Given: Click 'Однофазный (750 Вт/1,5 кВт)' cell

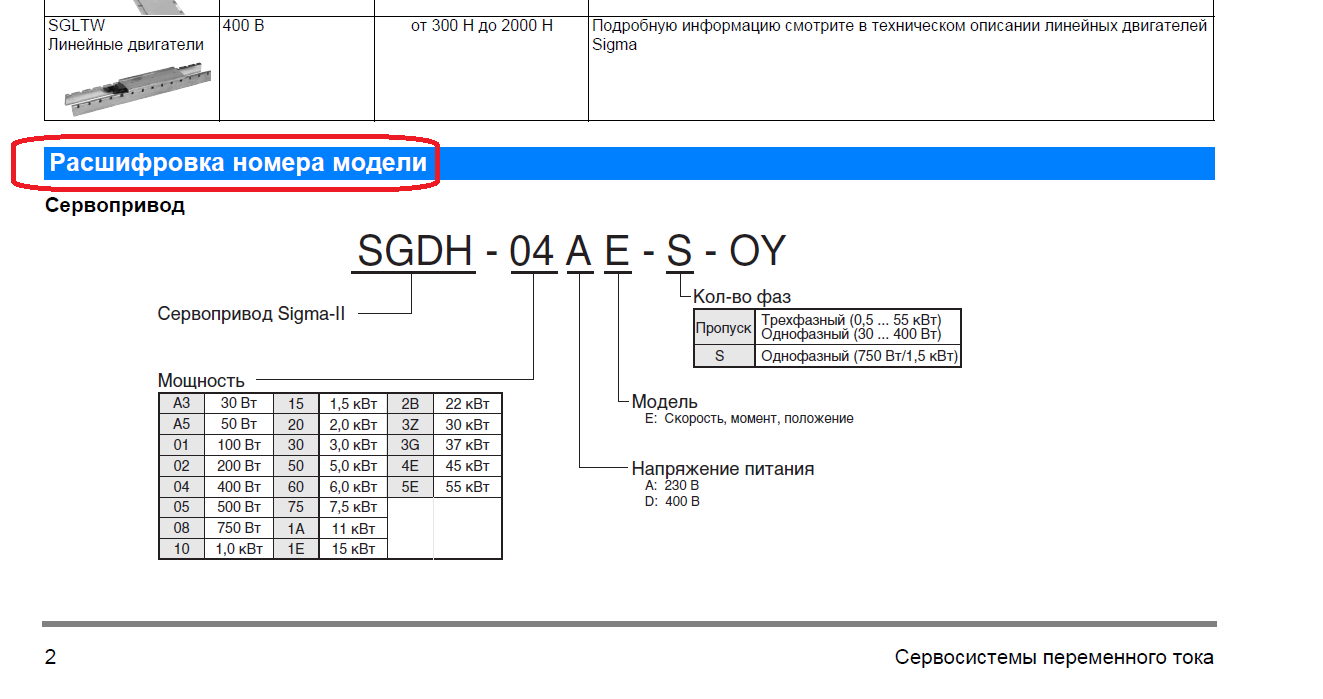Looking at the screenshot, I should click(858, 356).
